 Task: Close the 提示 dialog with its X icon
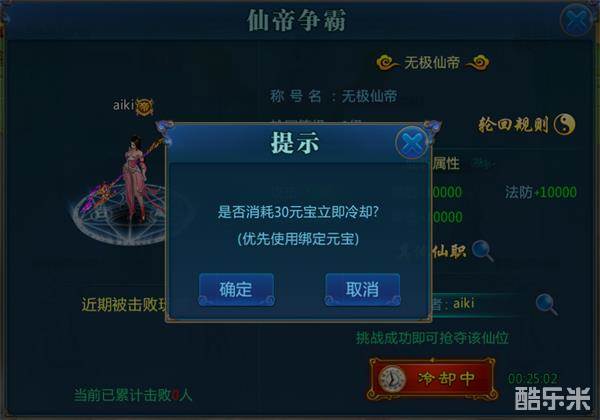click(411, 143)
